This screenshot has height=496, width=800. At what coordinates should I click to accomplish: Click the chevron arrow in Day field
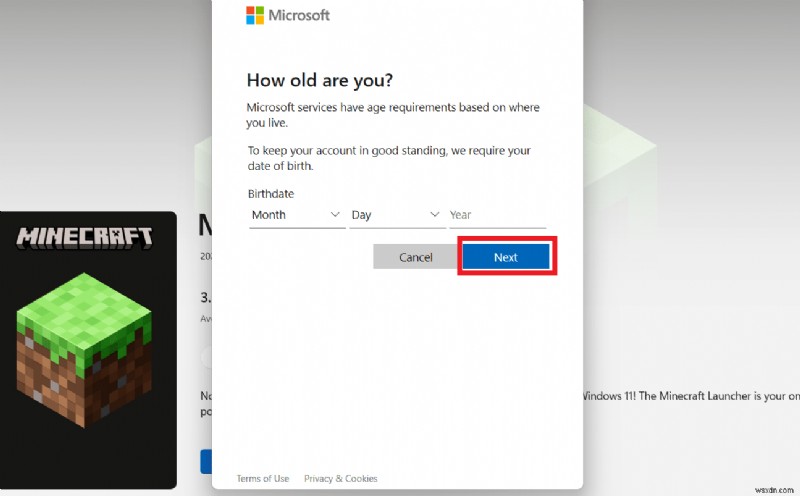pos(435,215)
